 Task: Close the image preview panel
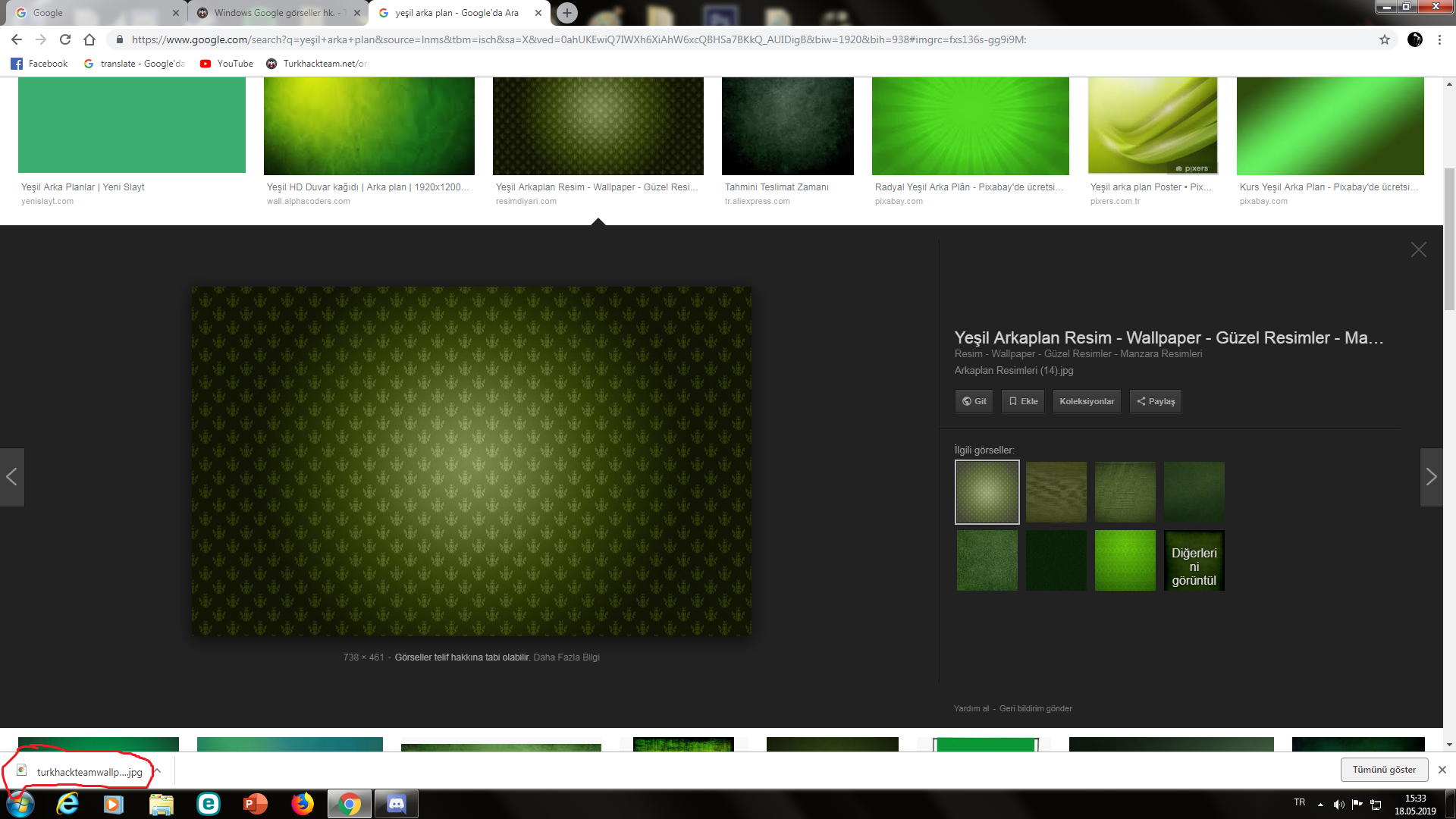1419,250
